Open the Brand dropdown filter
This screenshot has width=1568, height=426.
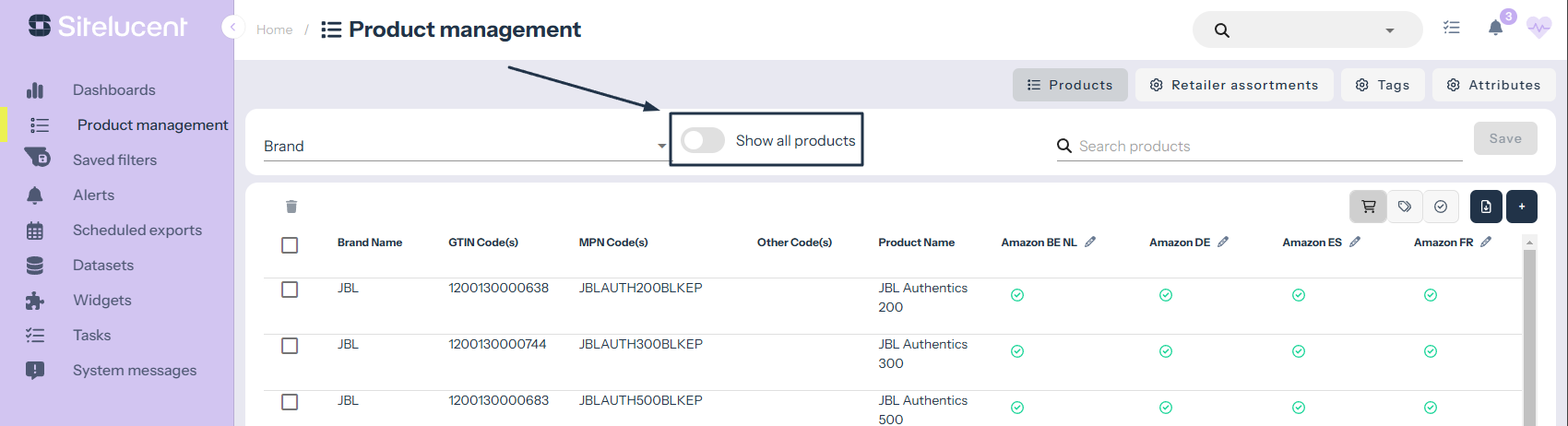pyautogui.click(x=465, y=146)
